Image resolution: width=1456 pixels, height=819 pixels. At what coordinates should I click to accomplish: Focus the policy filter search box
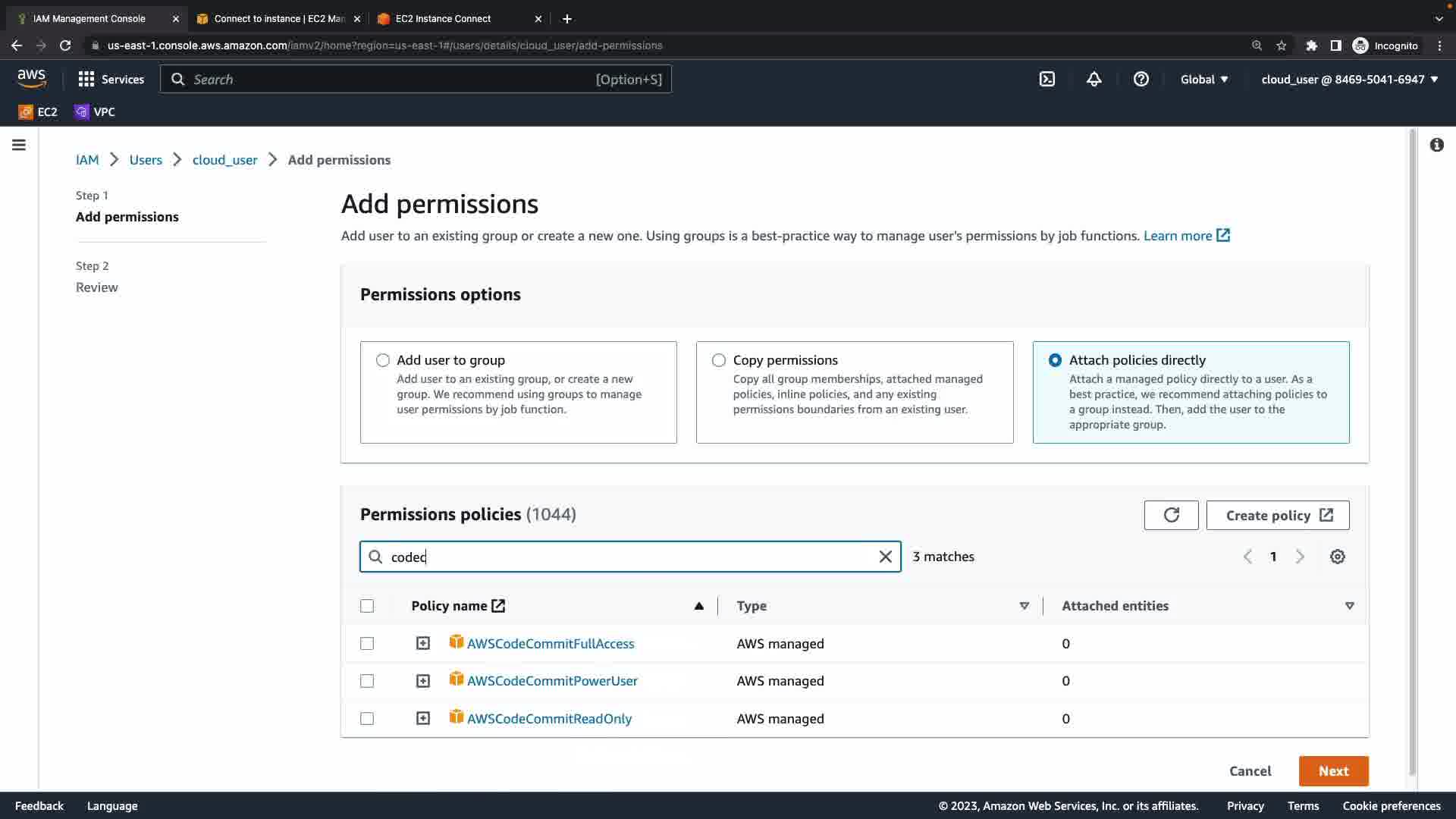coord(629,557)
